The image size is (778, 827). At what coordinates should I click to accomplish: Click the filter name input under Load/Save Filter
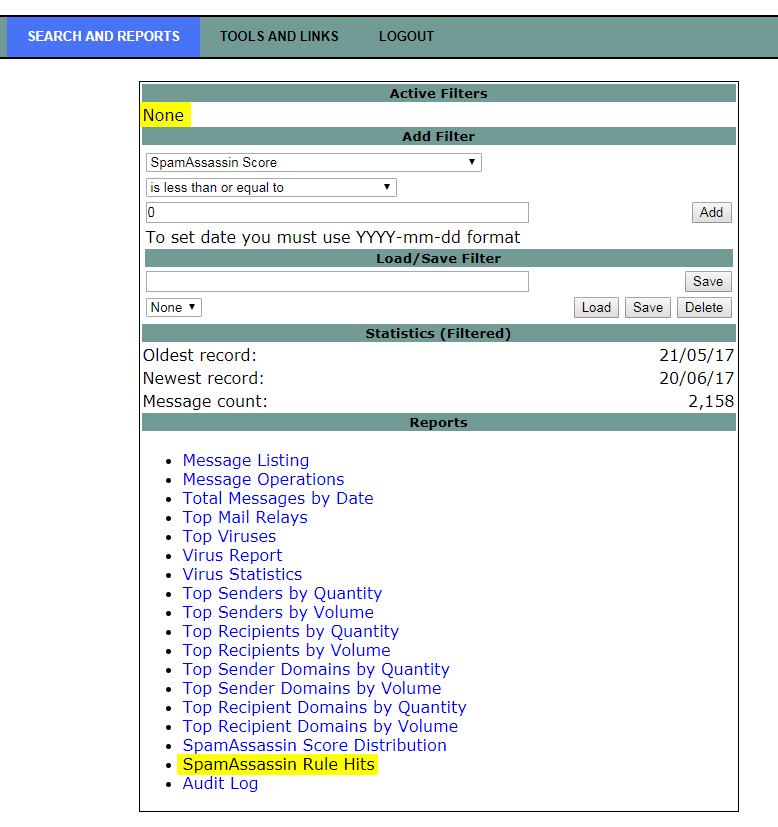(x=337, y=282)
